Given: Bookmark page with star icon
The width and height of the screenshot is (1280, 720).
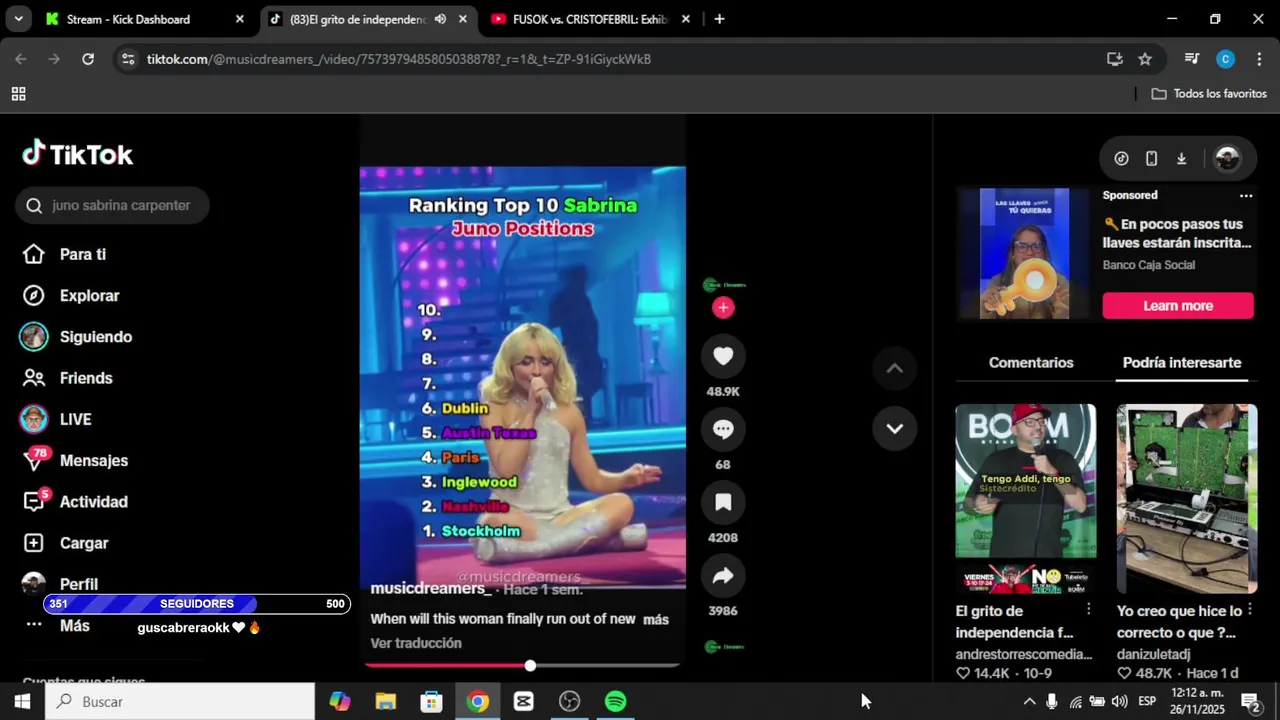Looking at the screenshot, I should (x=1145, y=59).
